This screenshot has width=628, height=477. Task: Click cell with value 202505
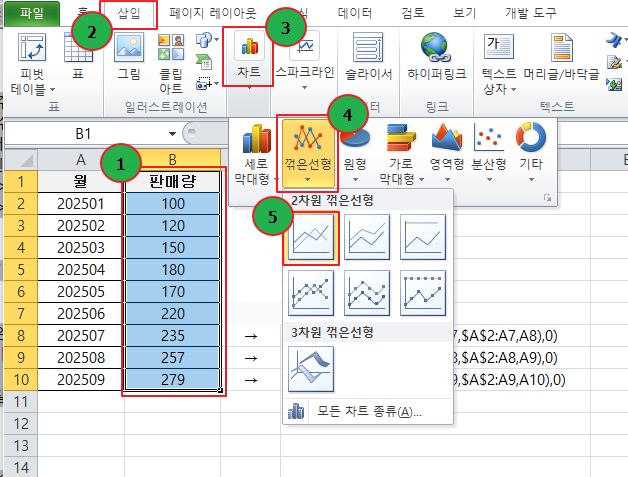point(81,292)
